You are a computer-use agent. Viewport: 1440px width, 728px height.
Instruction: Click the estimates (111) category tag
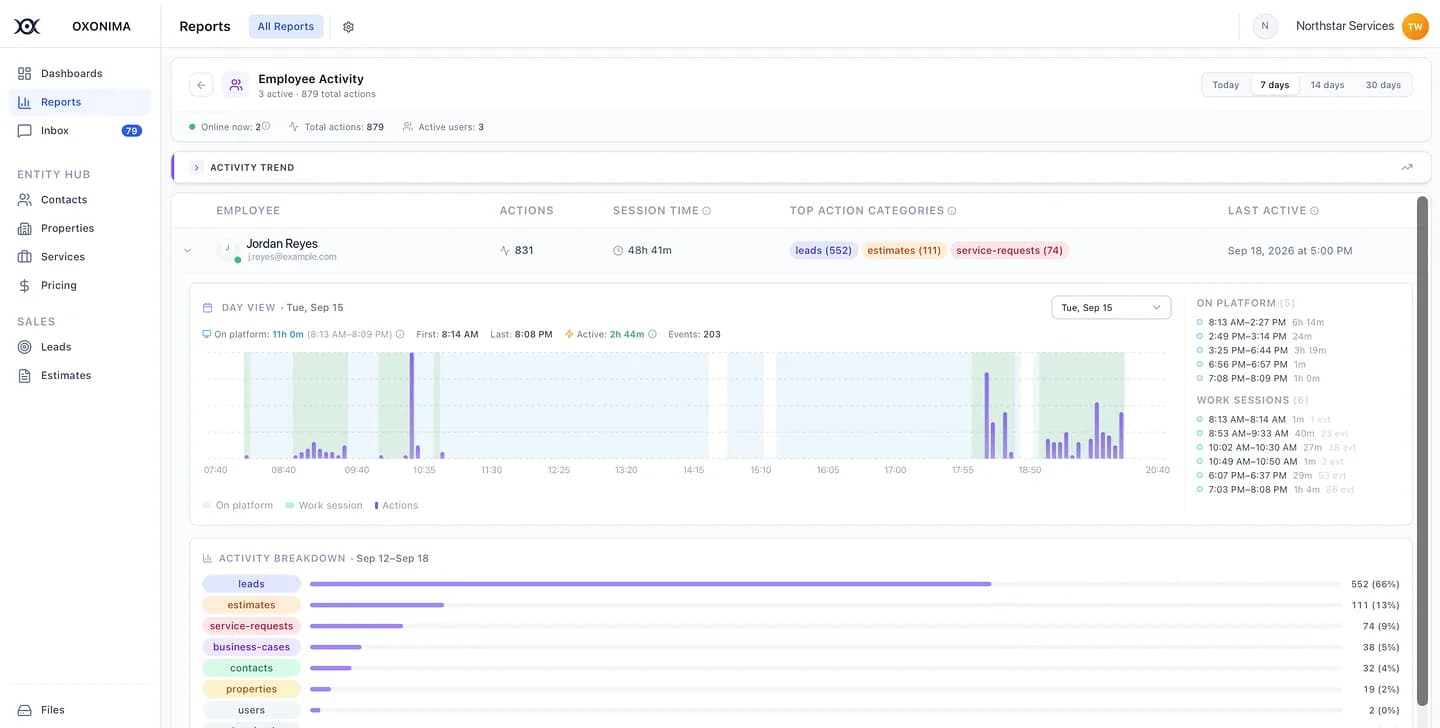[904, 250]
